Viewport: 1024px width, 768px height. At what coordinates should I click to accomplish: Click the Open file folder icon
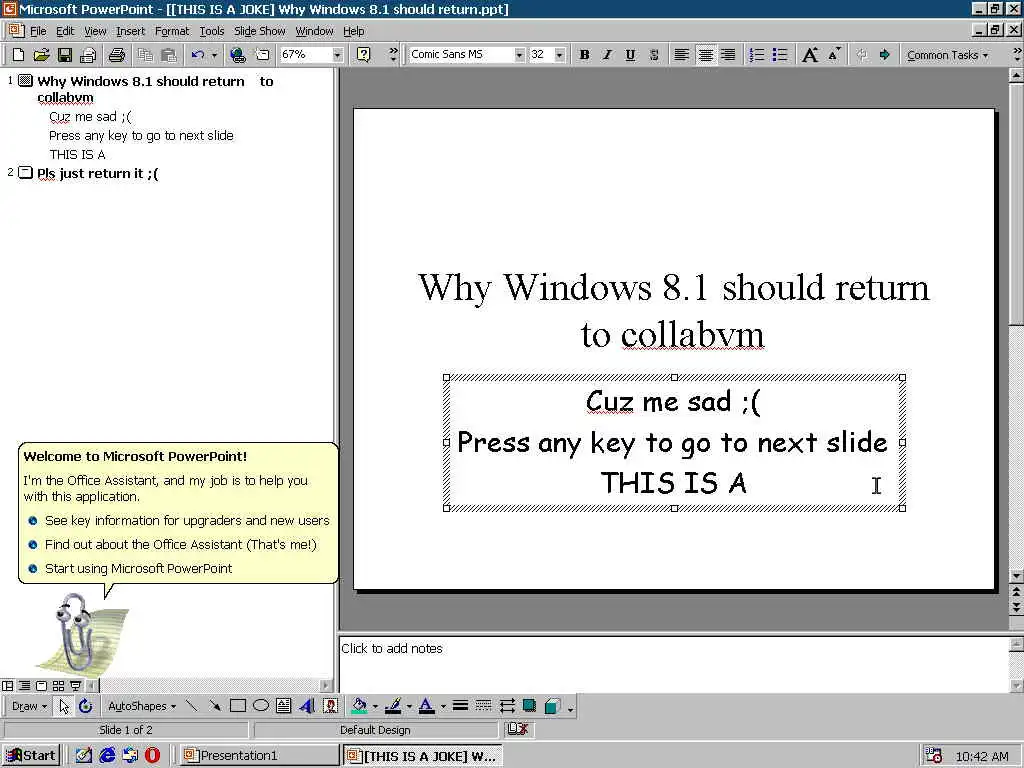(41, 55)
